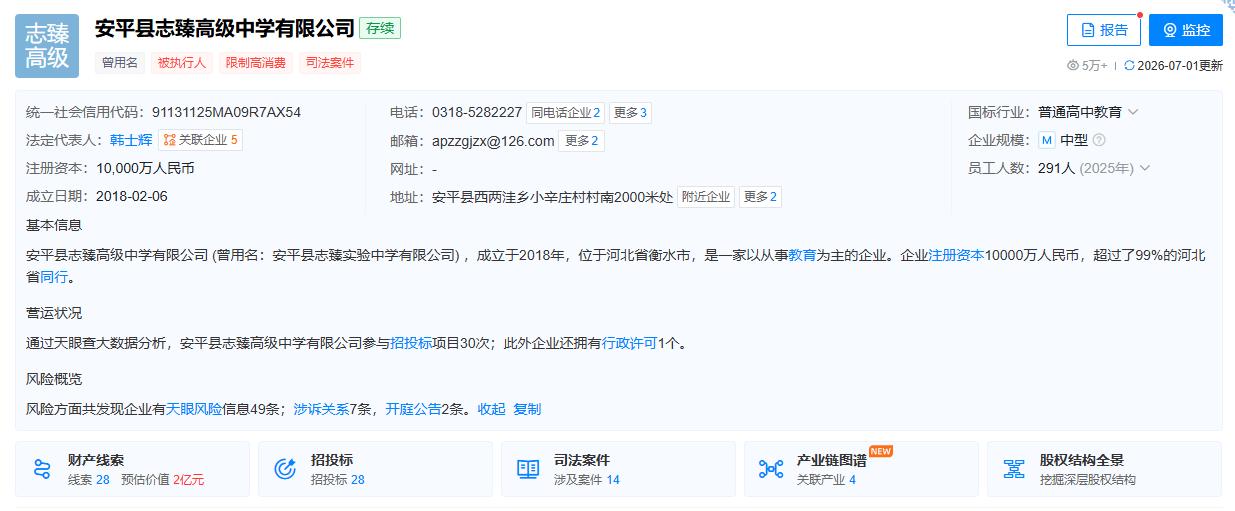
Task: Open the 注册资本 link in description
Action: [x=957, y=256]
